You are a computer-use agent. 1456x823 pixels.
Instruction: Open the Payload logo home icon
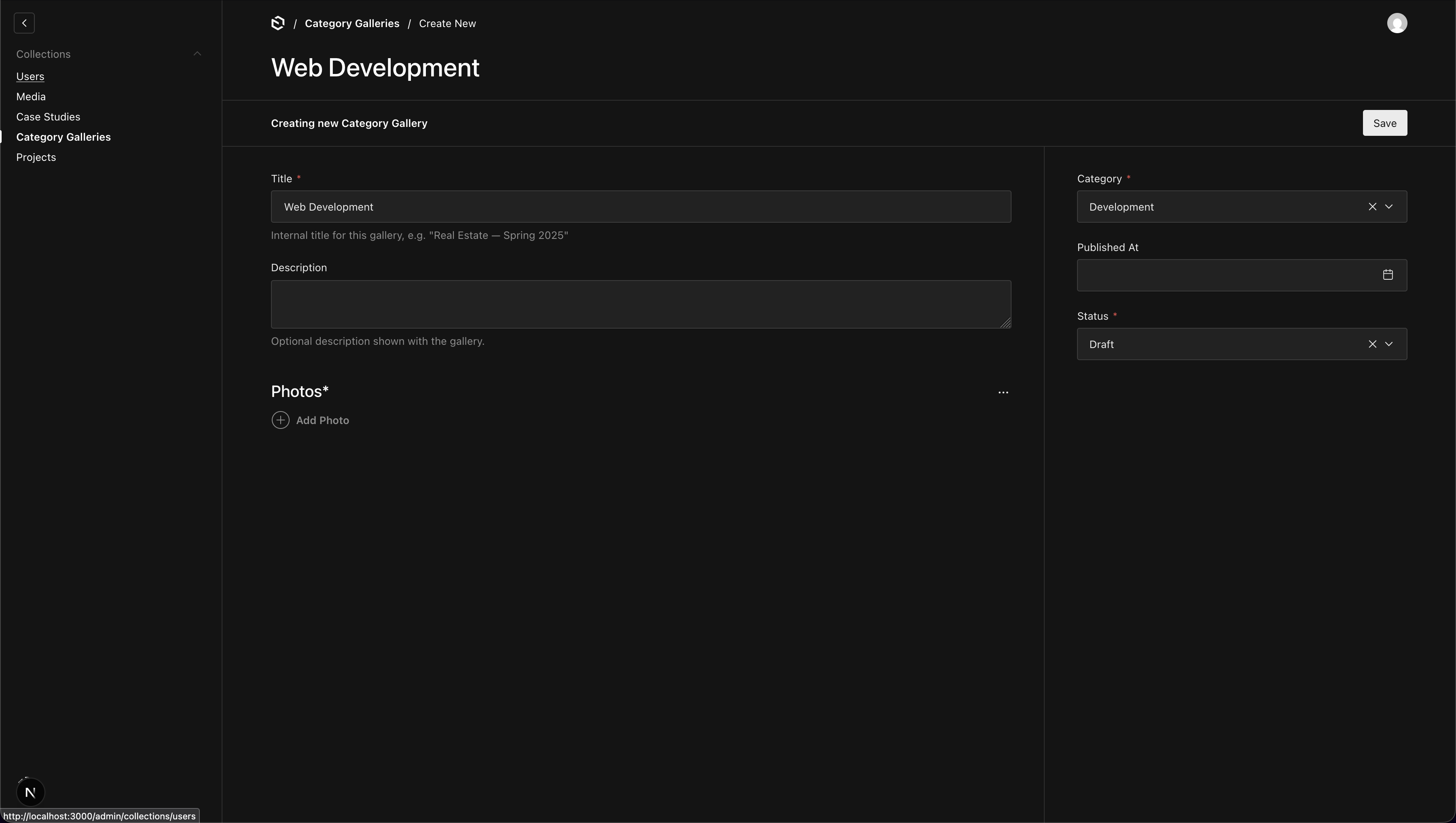pyautogui.click(x=278, y=23)
